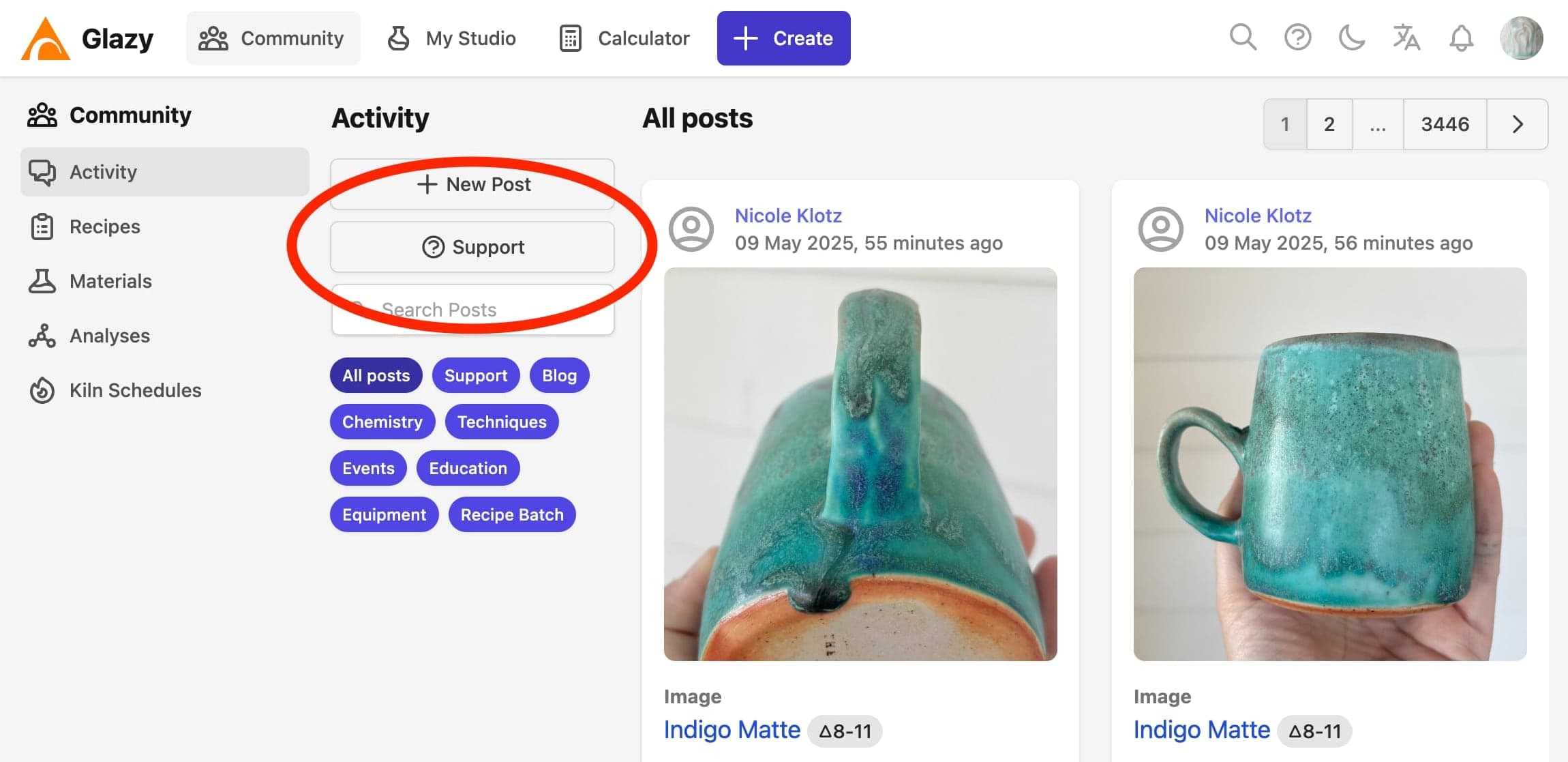
Task: Click the Glazy logo icon
Action: [x=42, y=38]
